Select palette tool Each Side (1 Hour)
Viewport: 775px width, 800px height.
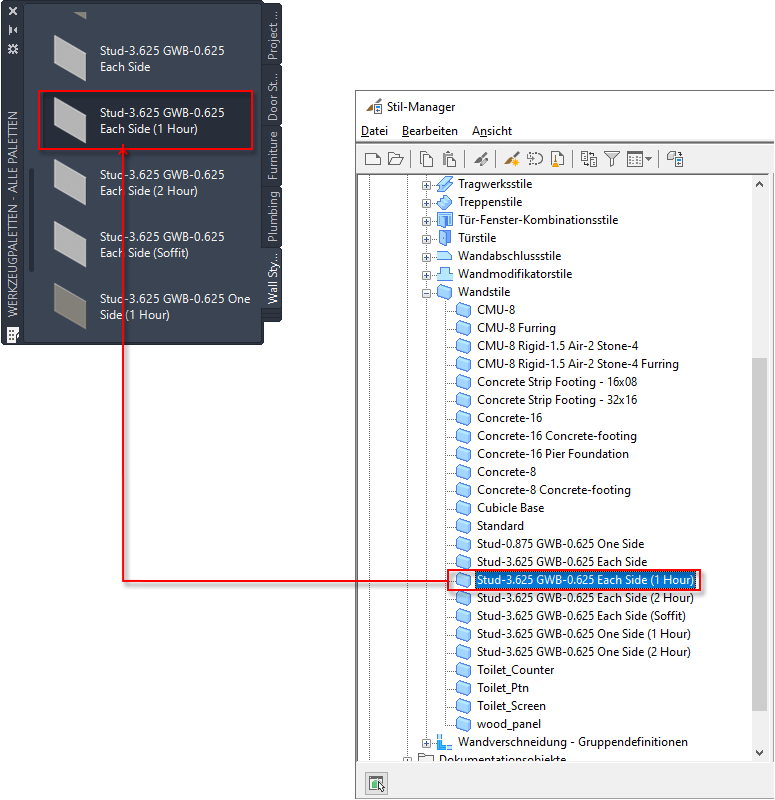click(145, 120)
